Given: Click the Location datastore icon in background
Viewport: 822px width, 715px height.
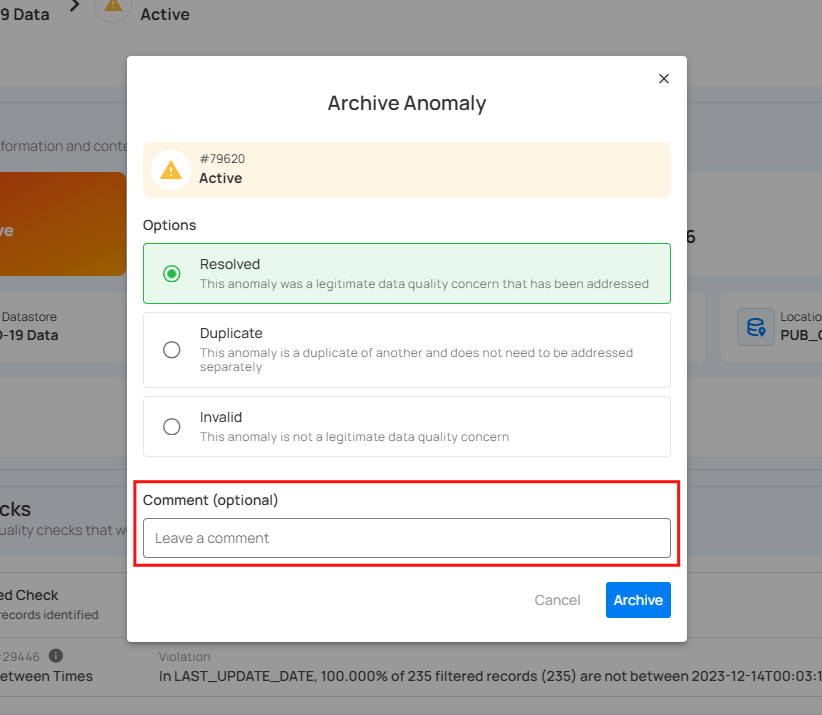Looking at the screenshot, I should tap(755, 327).
